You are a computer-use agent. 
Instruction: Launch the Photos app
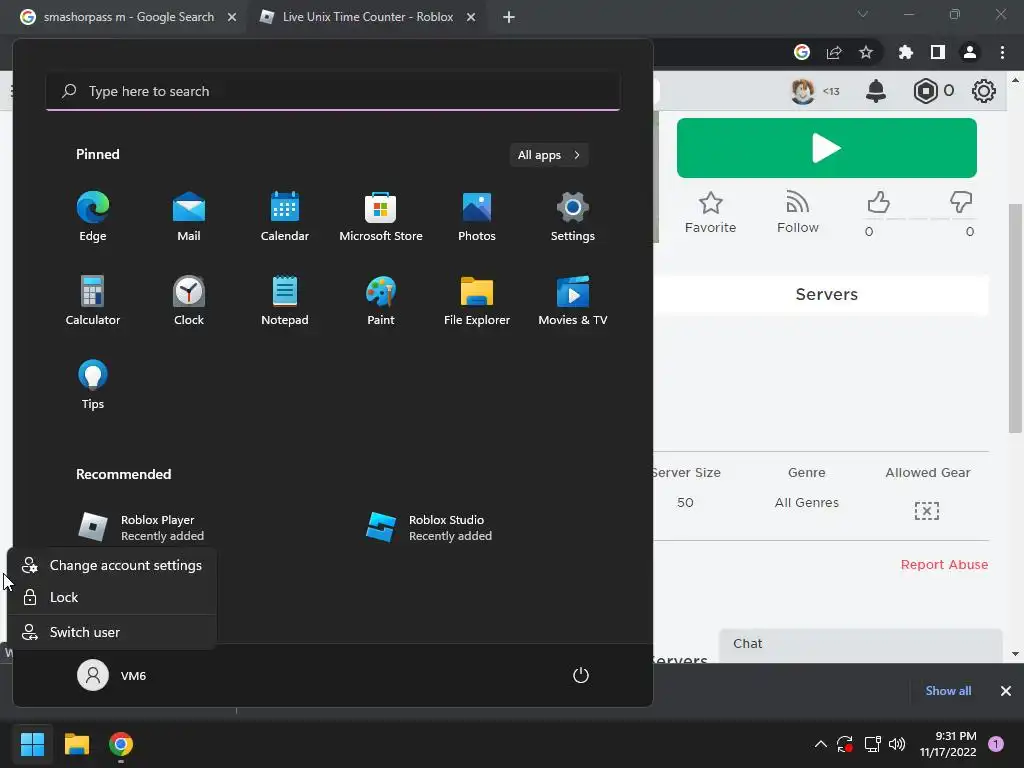point(477,217)
